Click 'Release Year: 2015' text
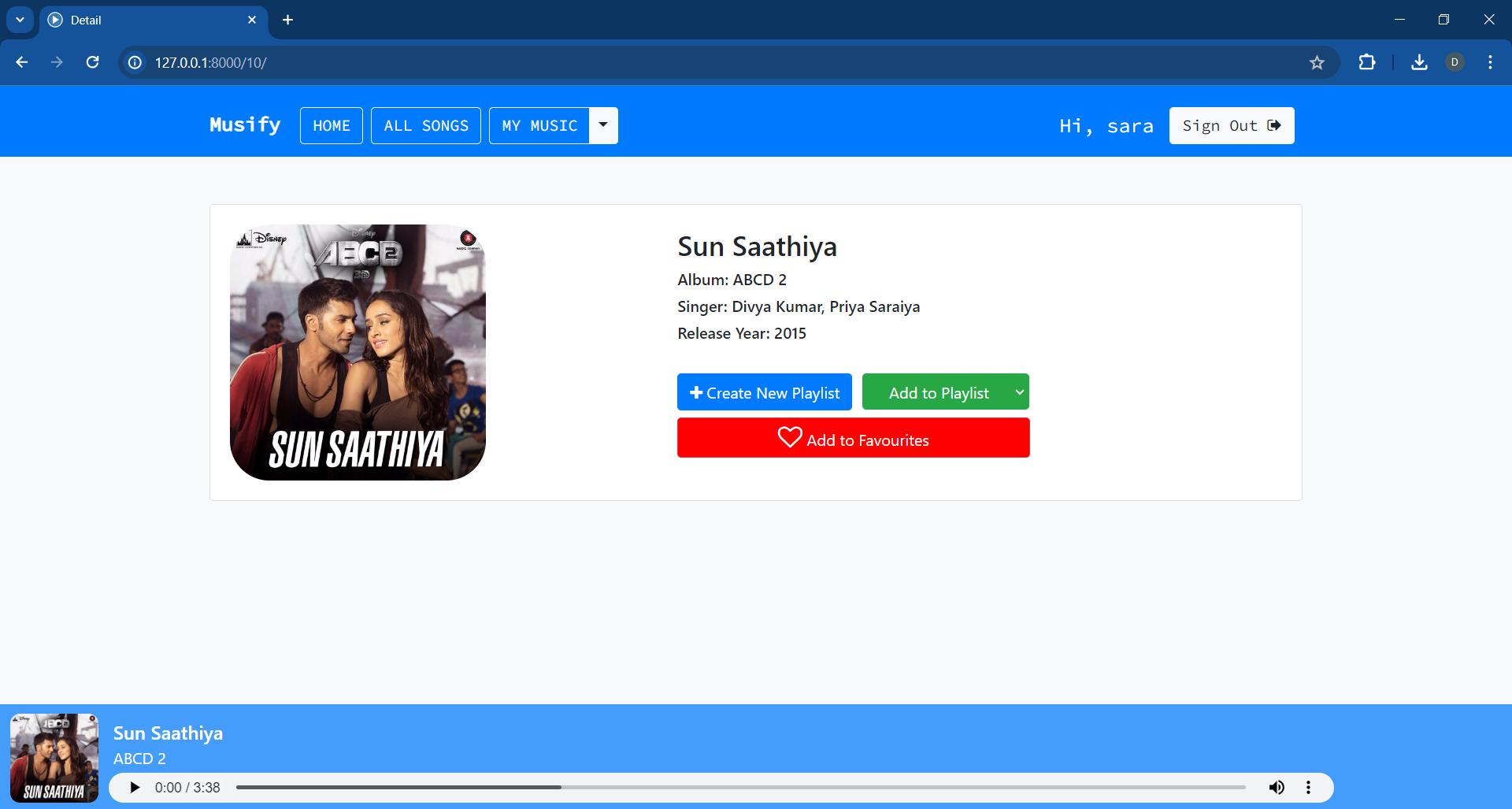 [x=742, y=333]
